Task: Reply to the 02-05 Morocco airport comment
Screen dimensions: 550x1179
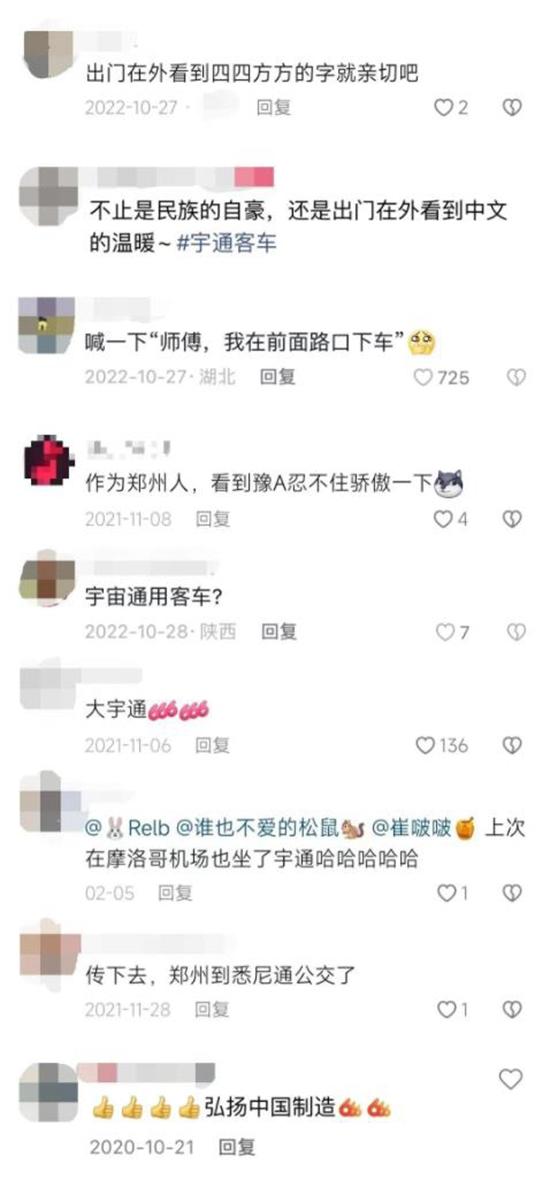Action: click(175, 893)
